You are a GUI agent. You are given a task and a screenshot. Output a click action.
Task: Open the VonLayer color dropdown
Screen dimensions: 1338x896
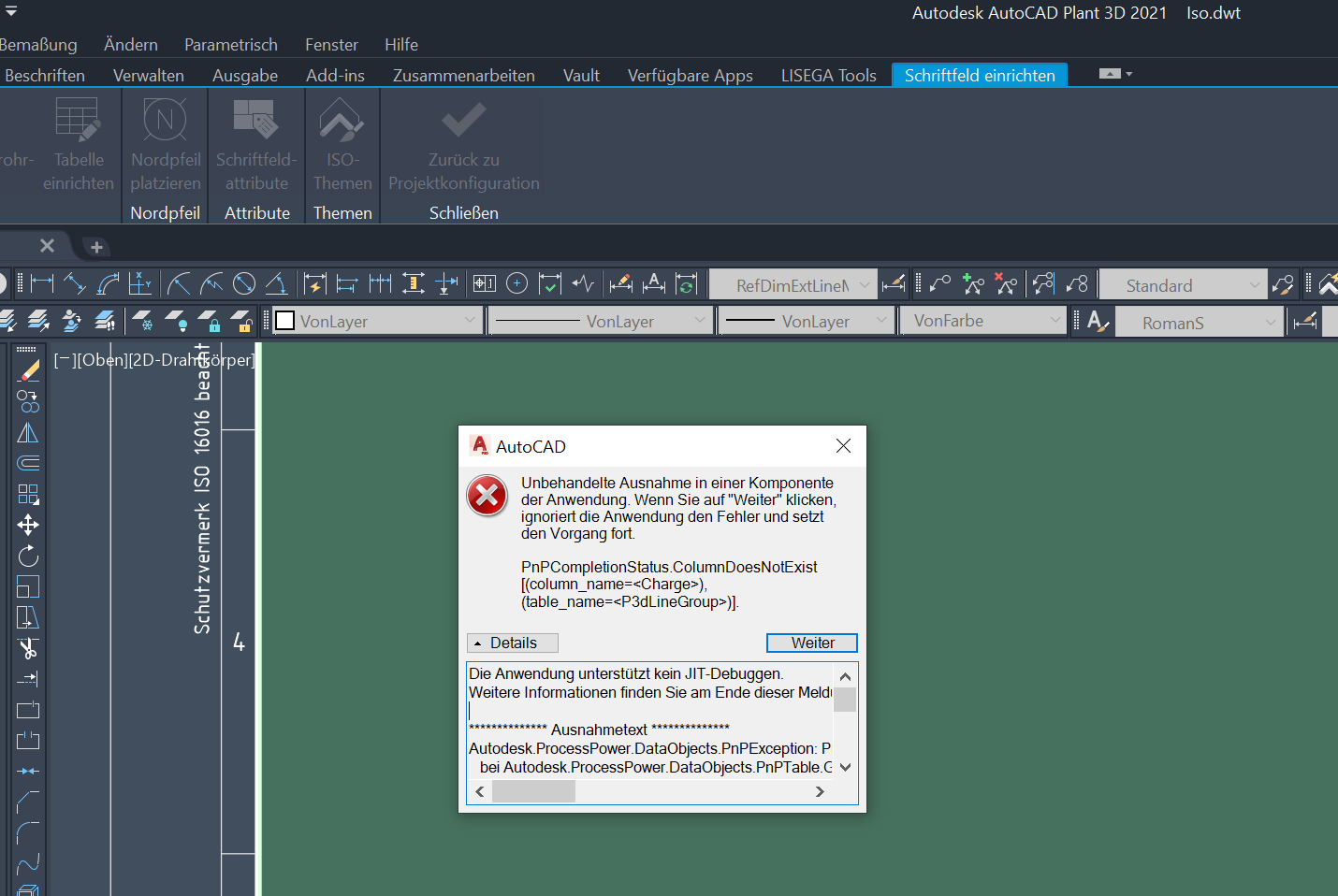point(377,321)
